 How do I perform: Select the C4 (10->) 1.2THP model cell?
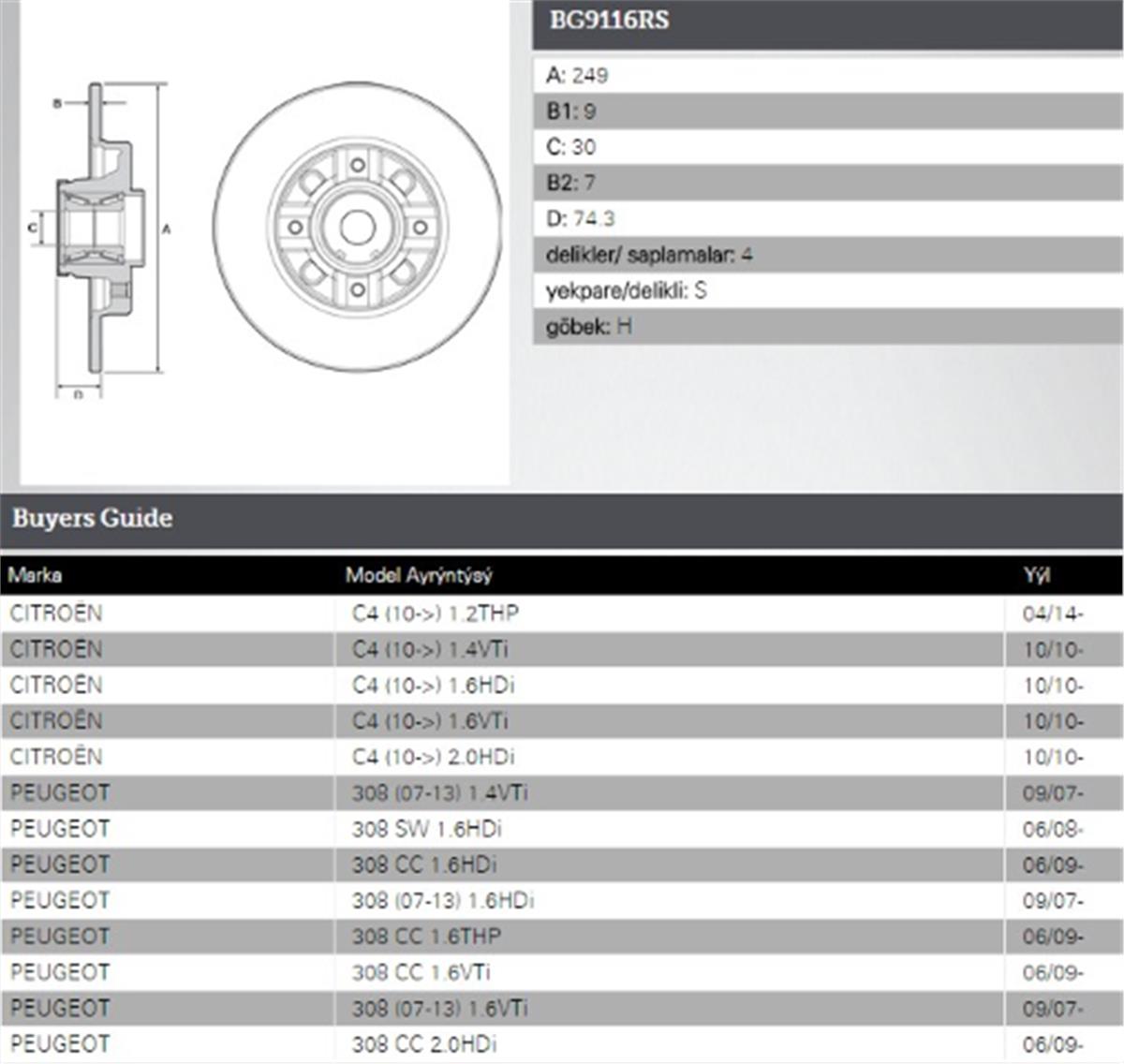(x=670, y=613)
